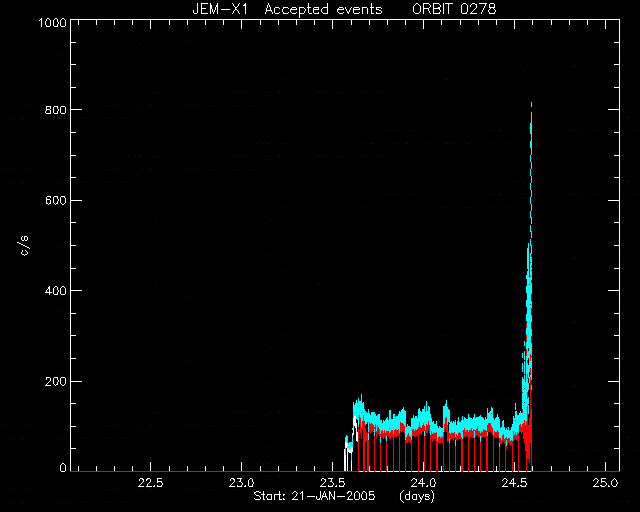Image resolution: width=640 pixels, height=512 pixels.
Task: Click the Start: 21-JAN-2005 date label
Action: coord(314,496)
